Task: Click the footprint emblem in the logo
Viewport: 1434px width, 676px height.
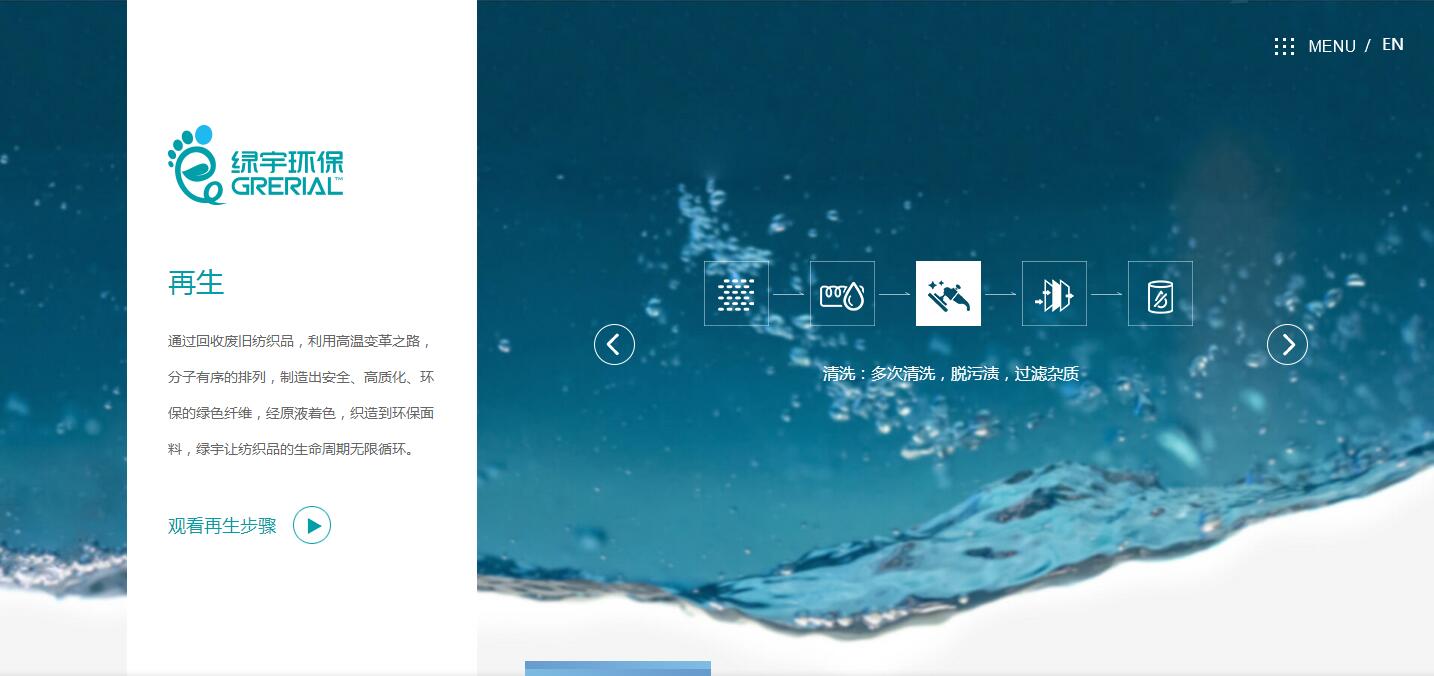Action: (x=192, y=163)
